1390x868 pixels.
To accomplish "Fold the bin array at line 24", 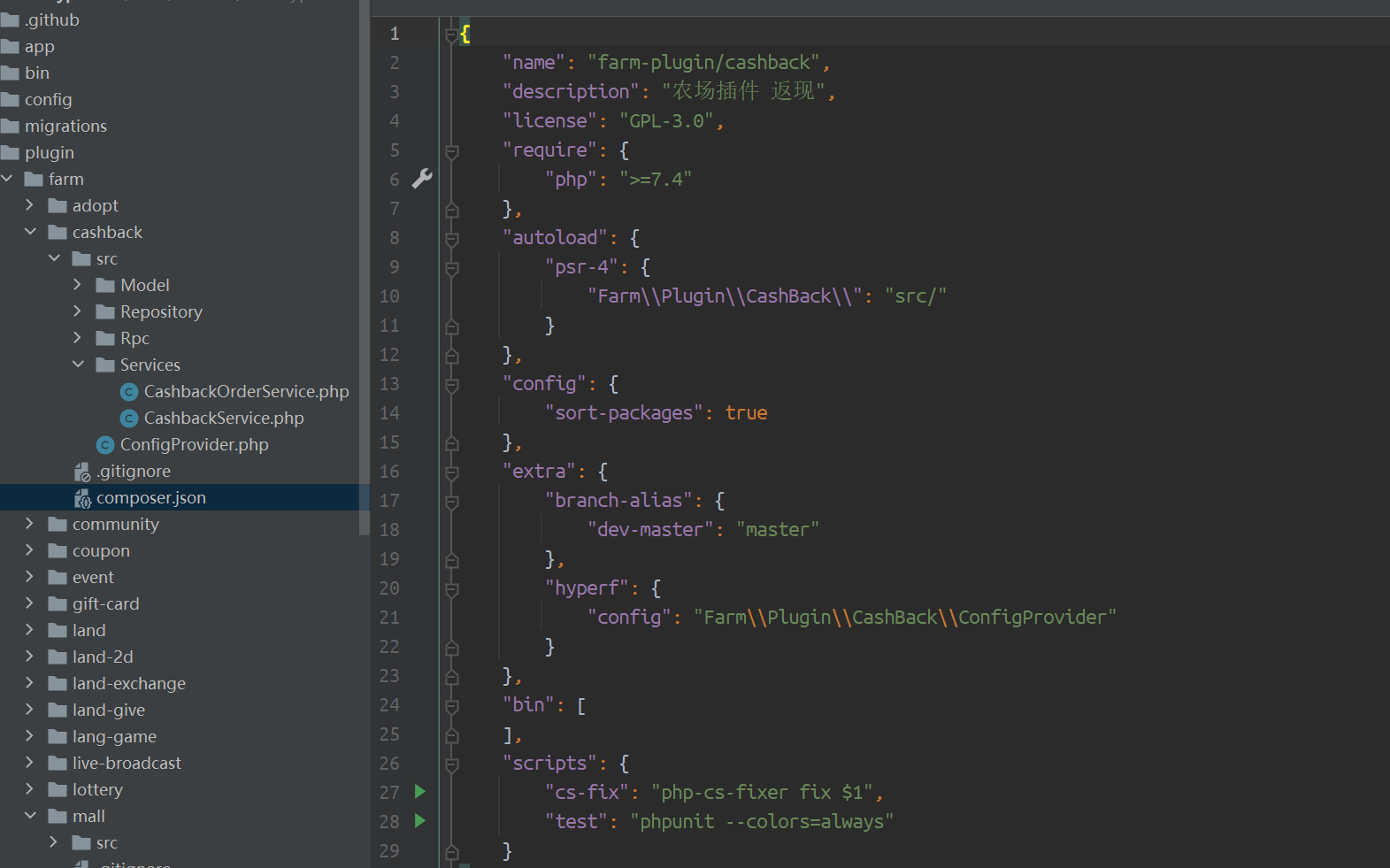I will coord(451,706).
